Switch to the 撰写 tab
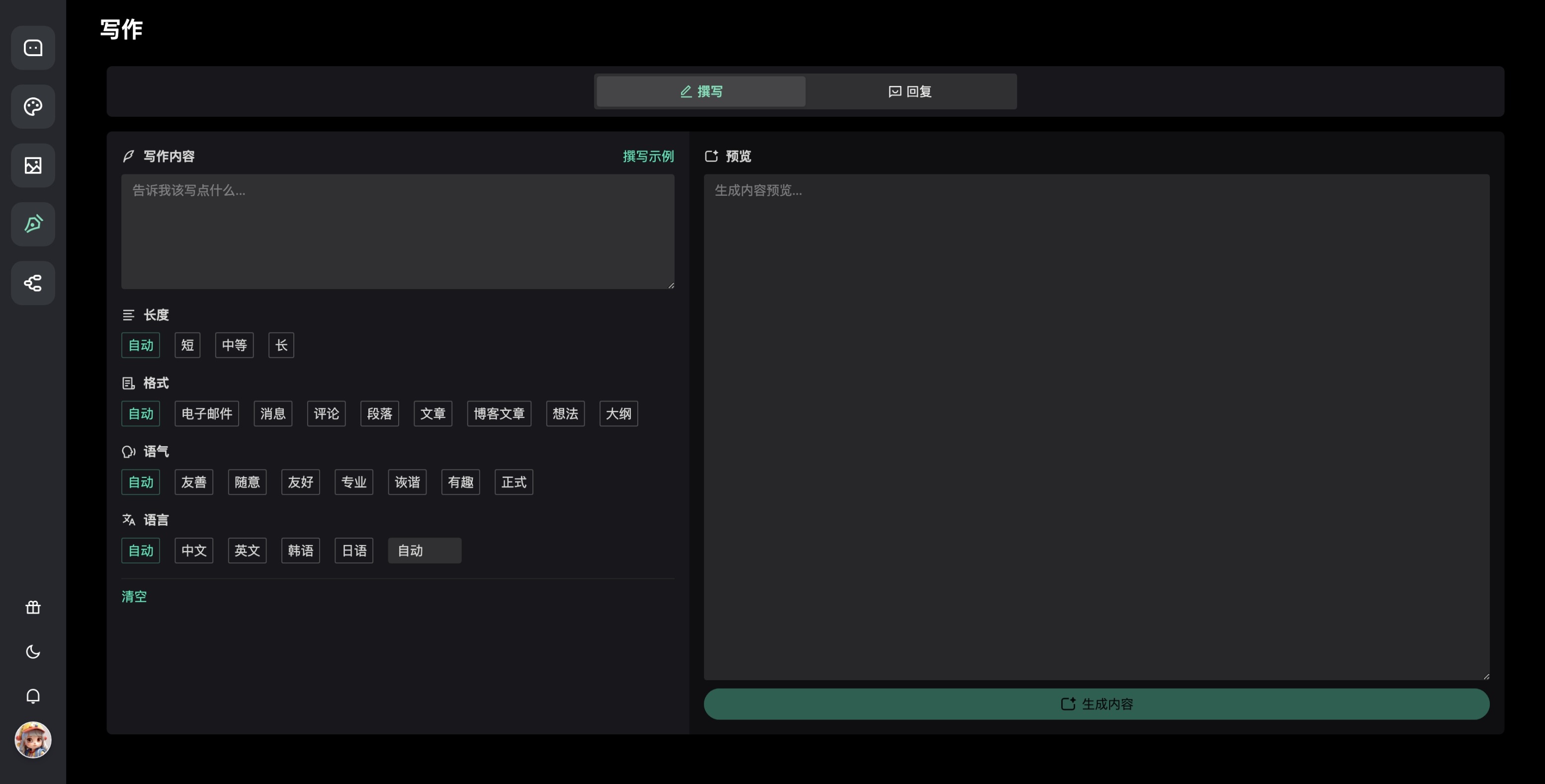The width and height of the screenshot is (1545, 784). point(700,92)
